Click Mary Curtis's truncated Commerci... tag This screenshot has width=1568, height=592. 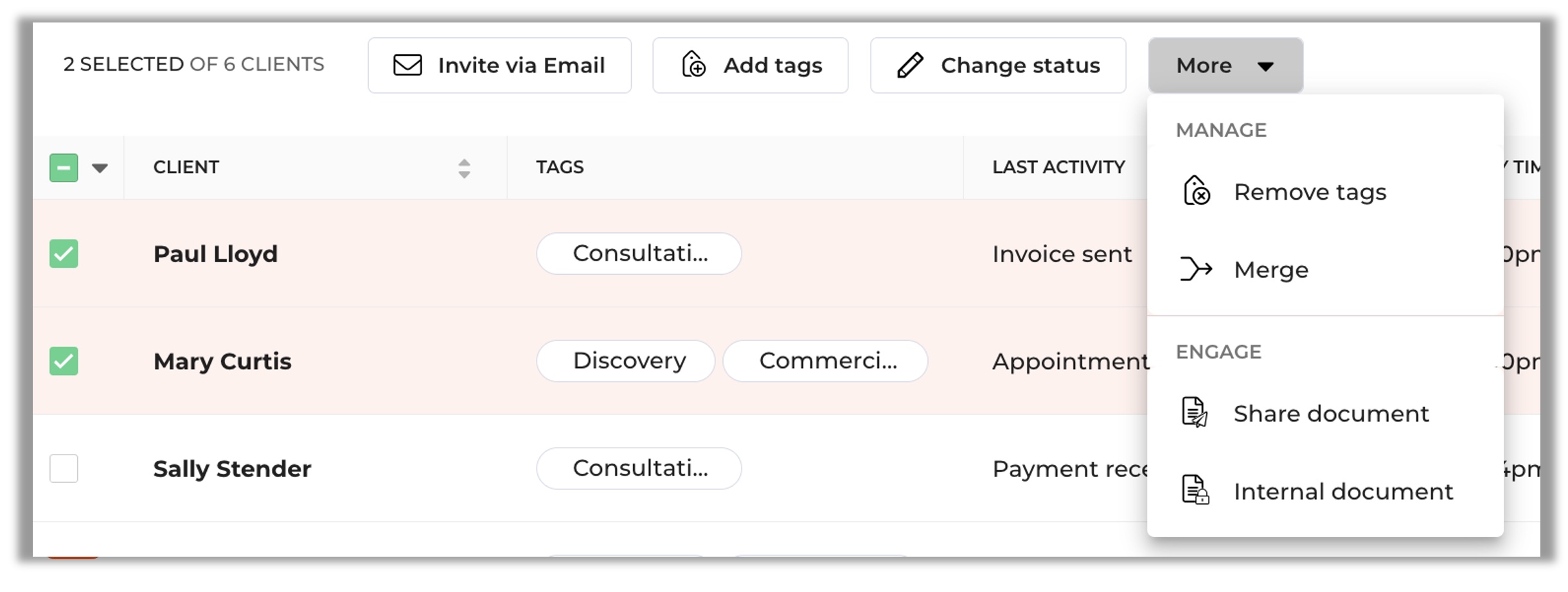pos(825,361)
